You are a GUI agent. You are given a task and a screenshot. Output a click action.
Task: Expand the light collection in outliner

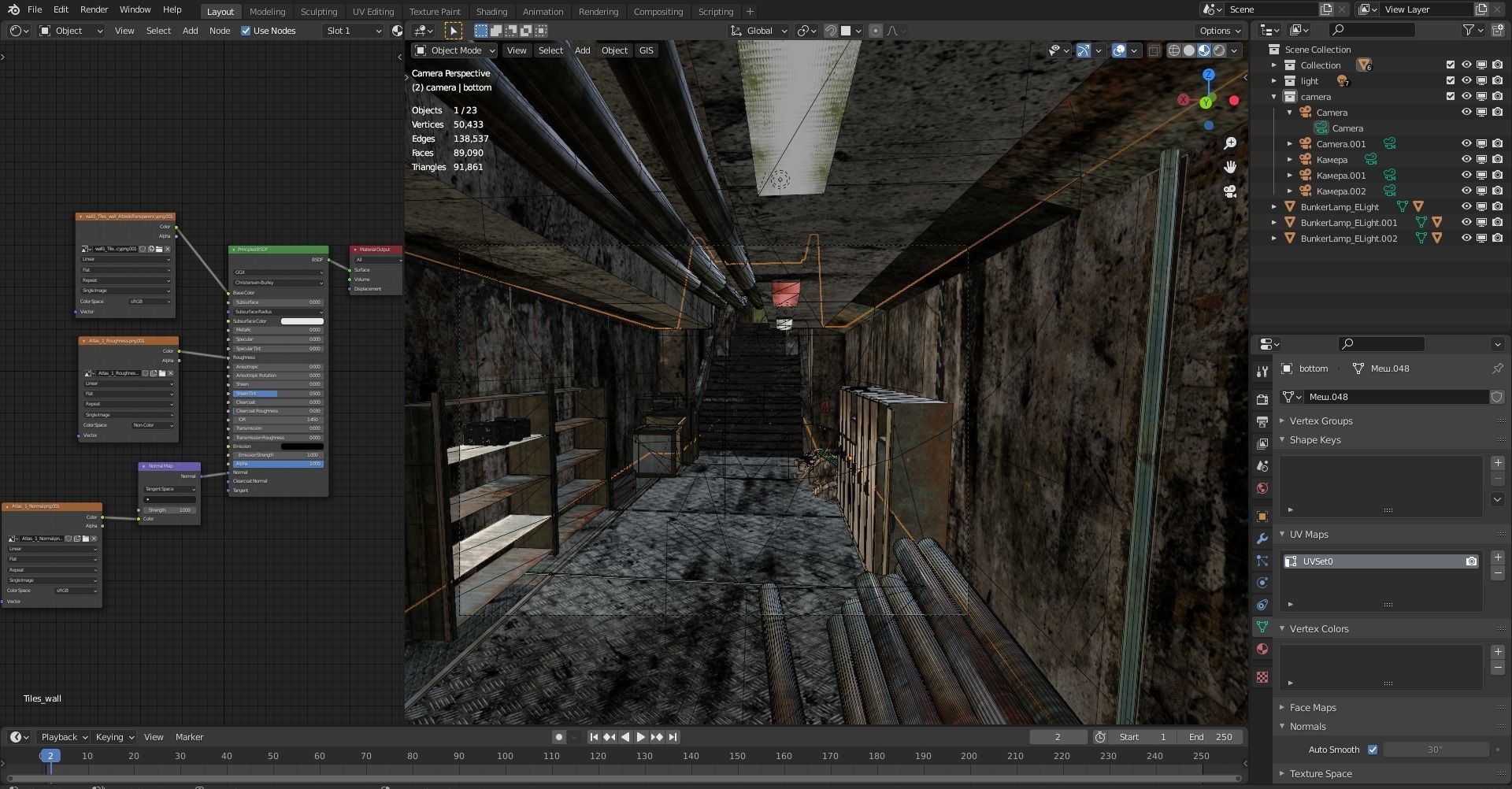tap(1274, 81)
